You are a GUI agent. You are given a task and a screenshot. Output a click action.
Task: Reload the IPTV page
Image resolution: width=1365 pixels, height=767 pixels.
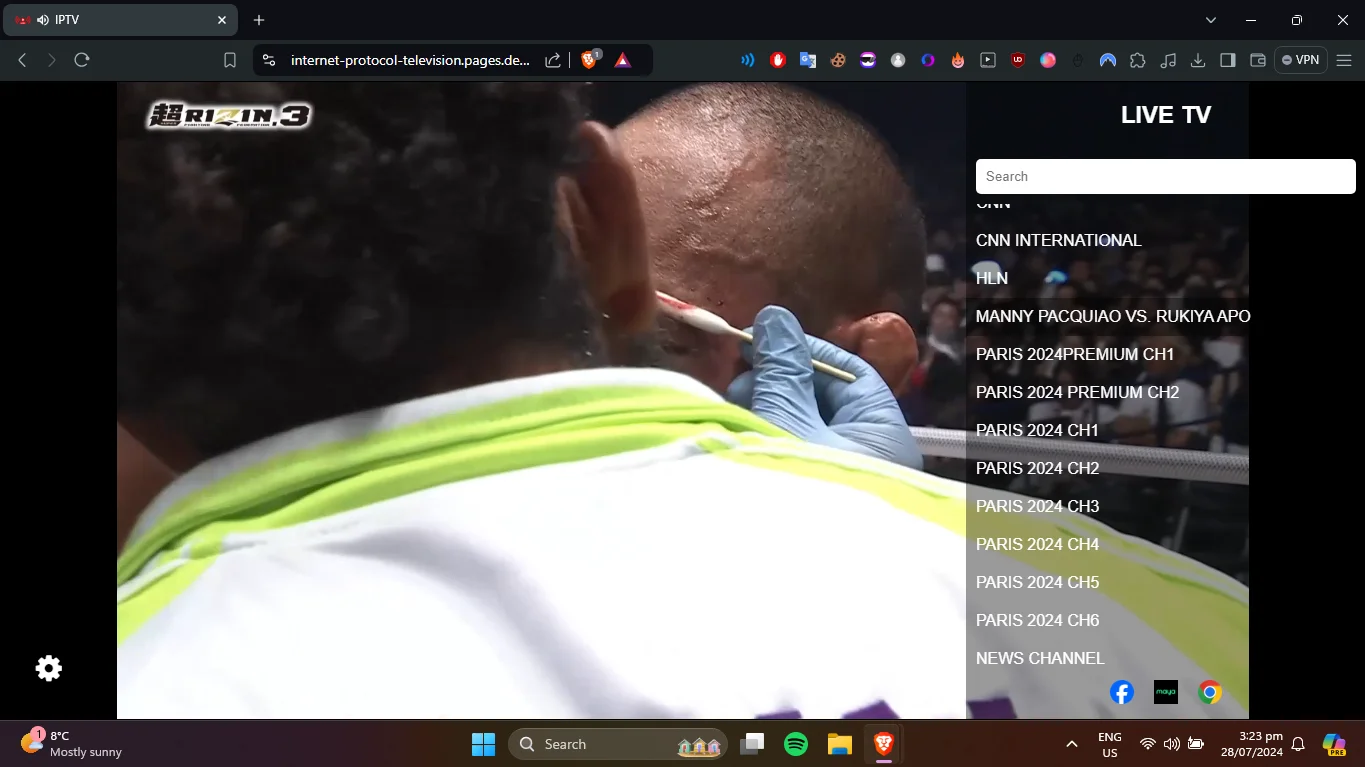coord(82,60)
